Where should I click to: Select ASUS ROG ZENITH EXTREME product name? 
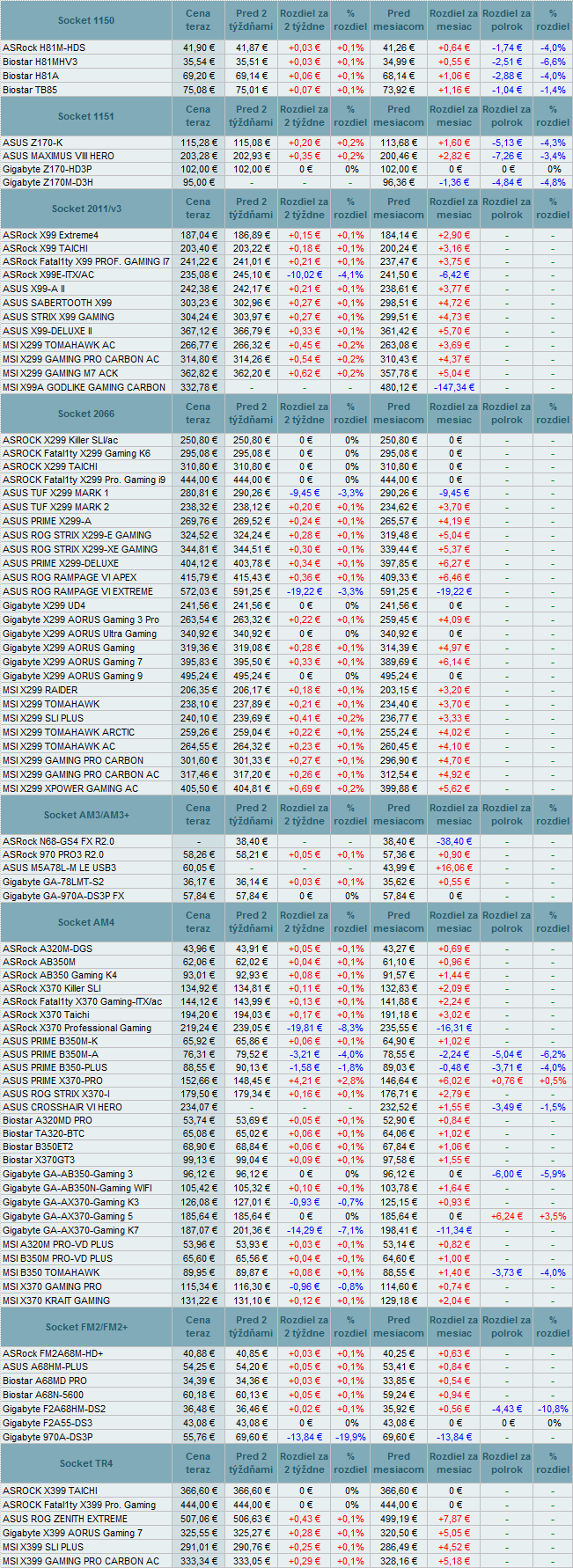[x=65, y=1519]
